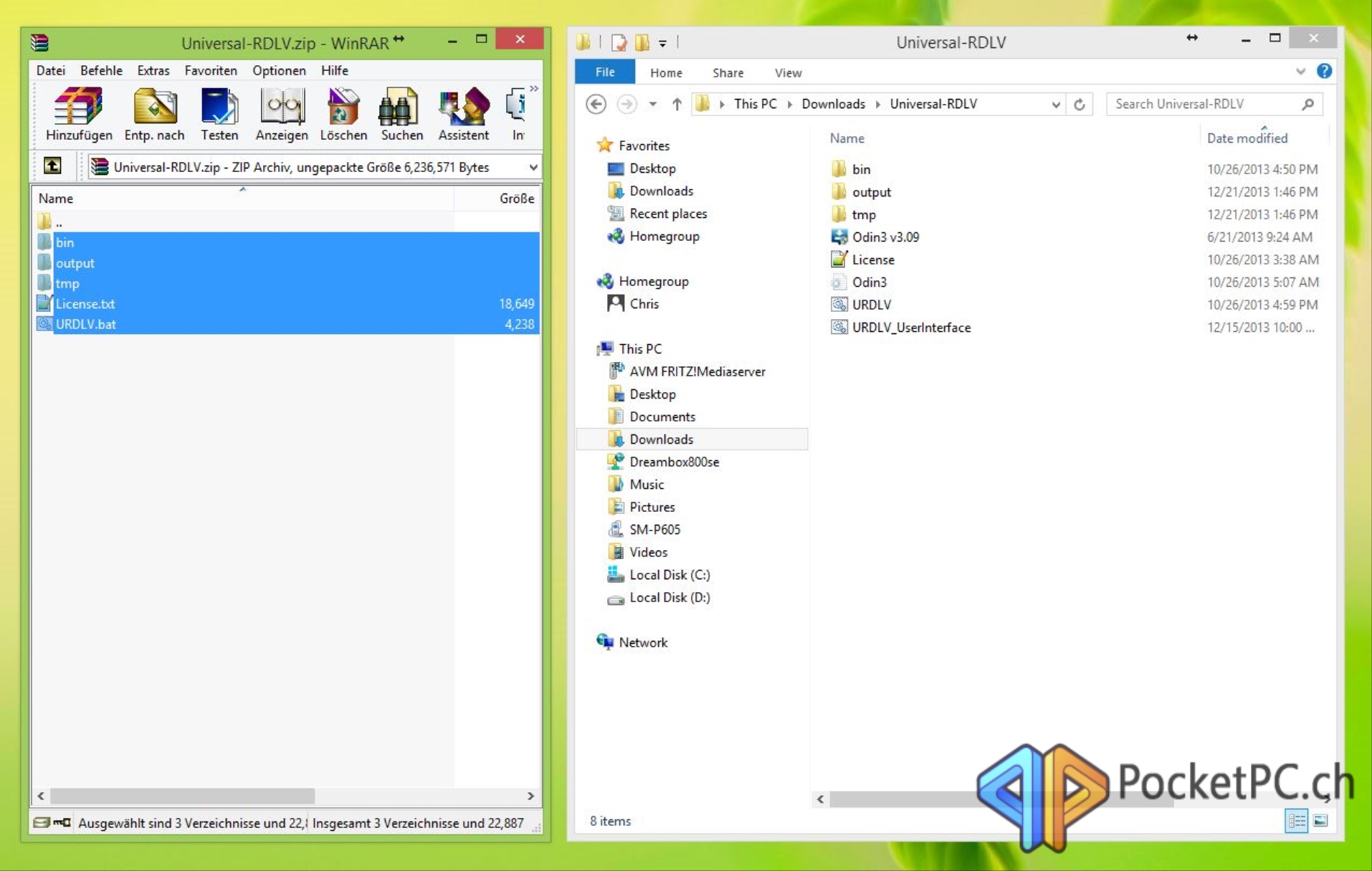1372x871 pixels.
Task: Open the recent locations dropdown arrow
Action: pyautogui.click(x=652, y=104)
